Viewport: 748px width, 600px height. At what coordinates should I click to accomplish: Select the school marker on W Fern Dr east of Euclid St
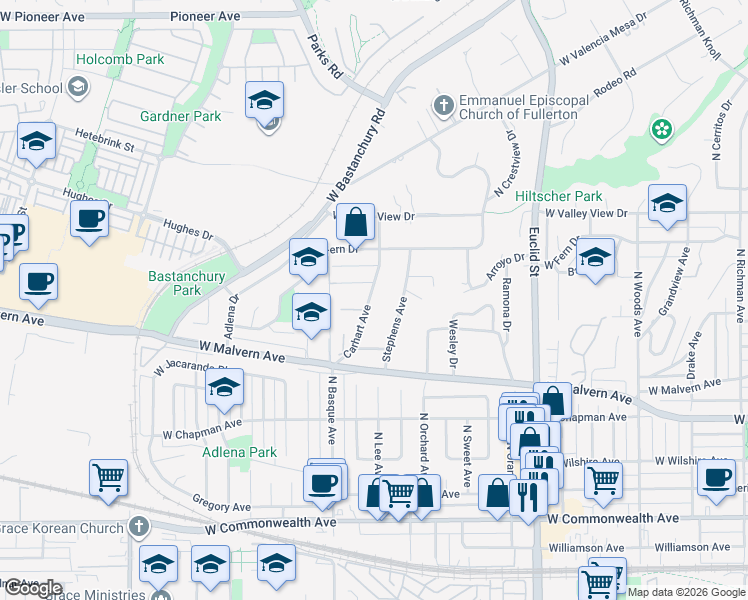(595, 258)
